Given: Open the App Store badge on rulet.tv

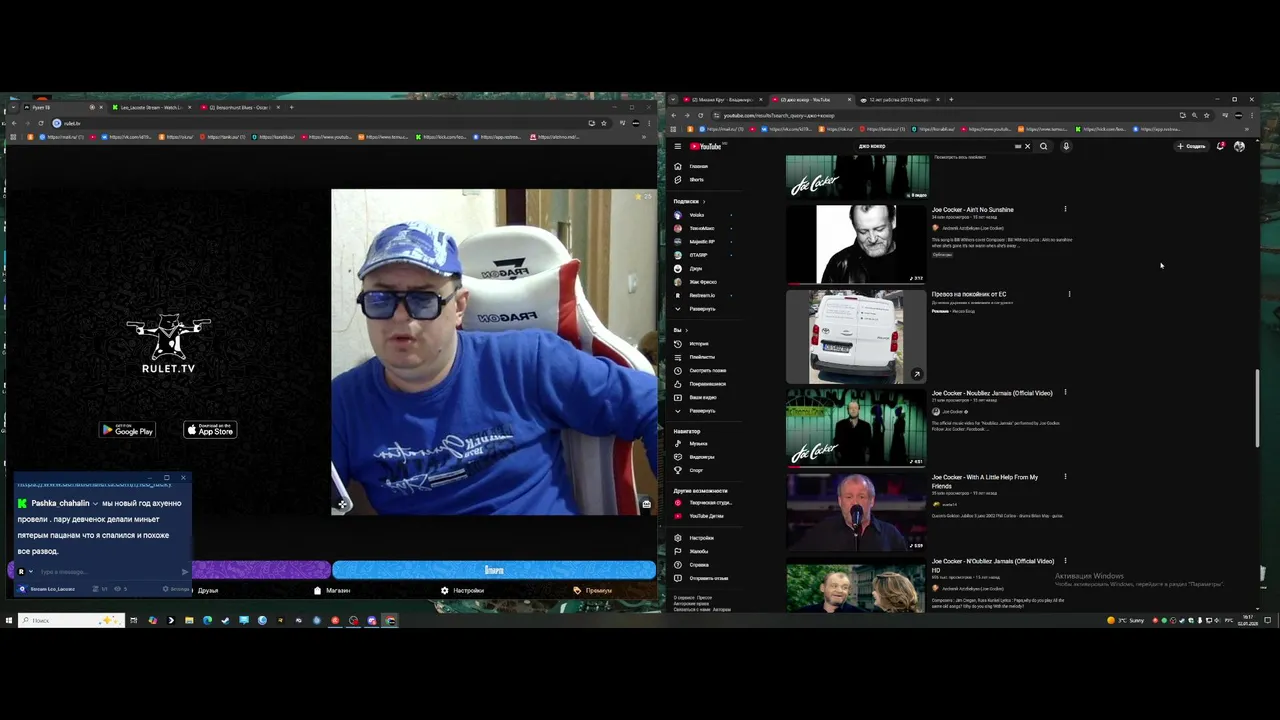Looking at the screenshot, I should (x=210, y=430).
